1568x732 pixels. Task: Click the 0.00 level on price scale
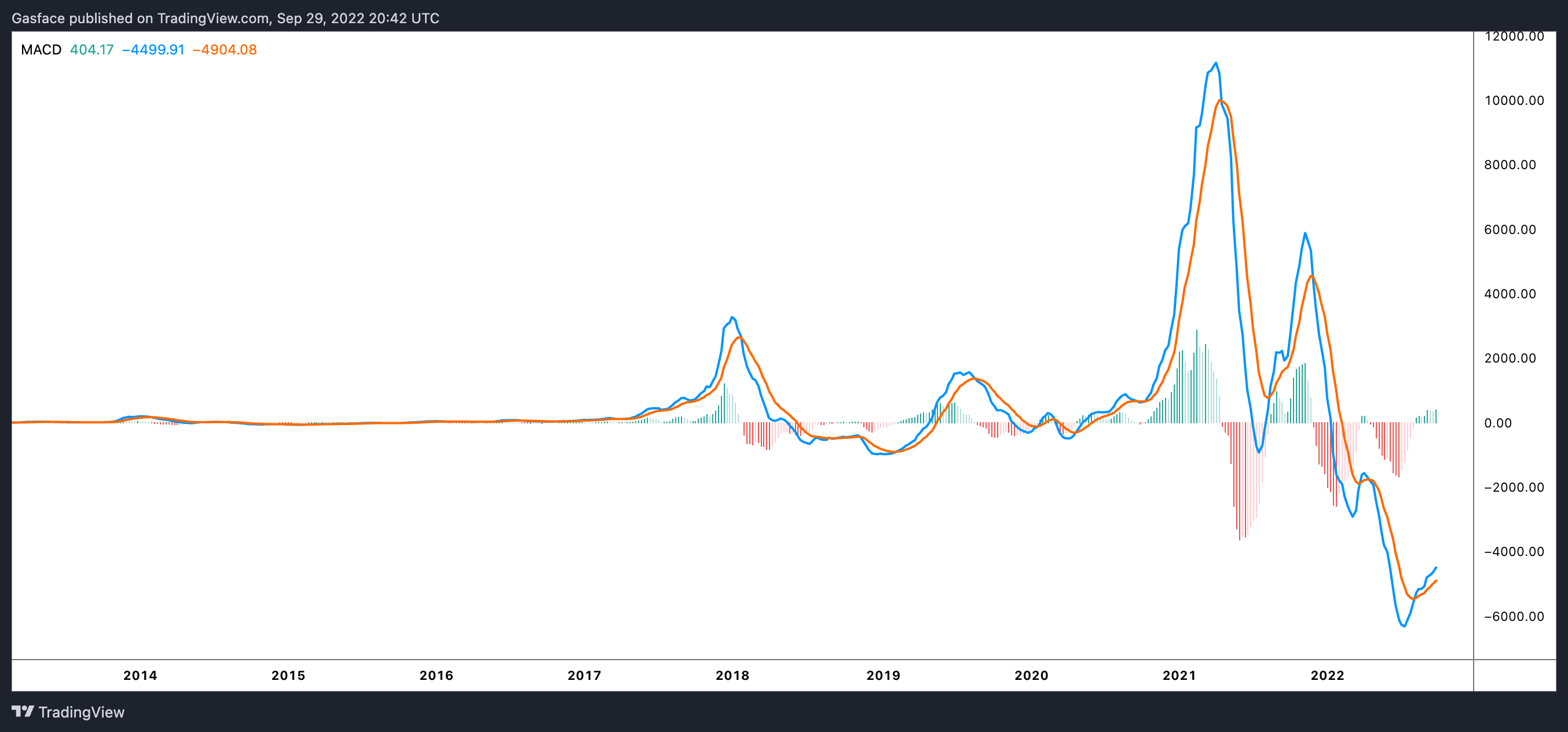click(x=1497, y=423)
